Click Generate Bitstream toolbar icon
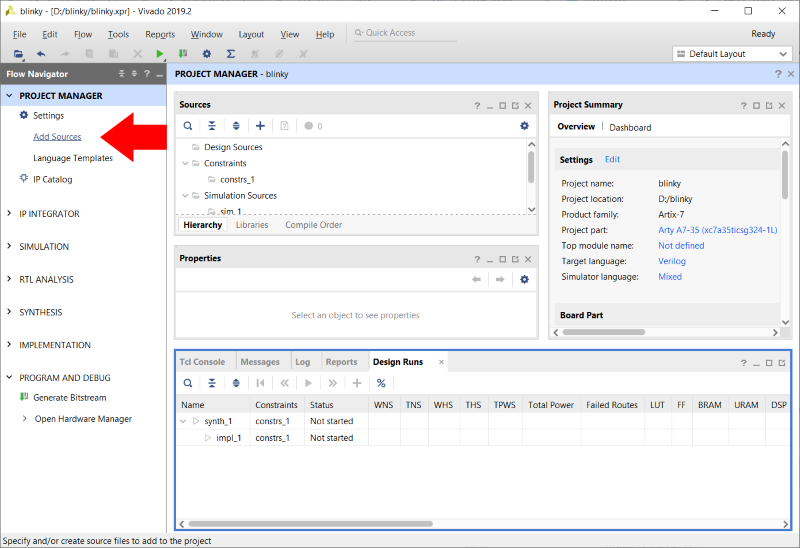The height and width of the screenshot is (548, 800). 183,54
